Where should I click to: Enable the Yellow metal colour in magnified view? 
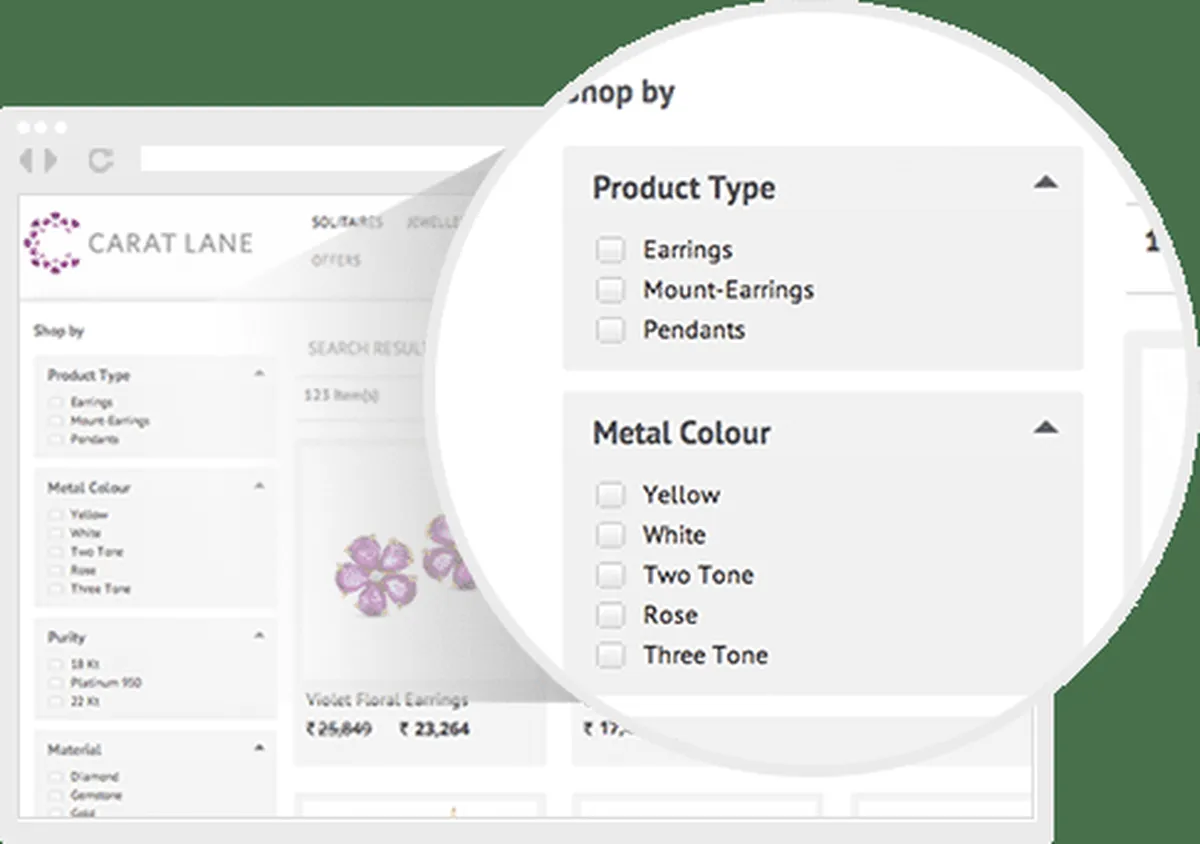click(610, 495)
